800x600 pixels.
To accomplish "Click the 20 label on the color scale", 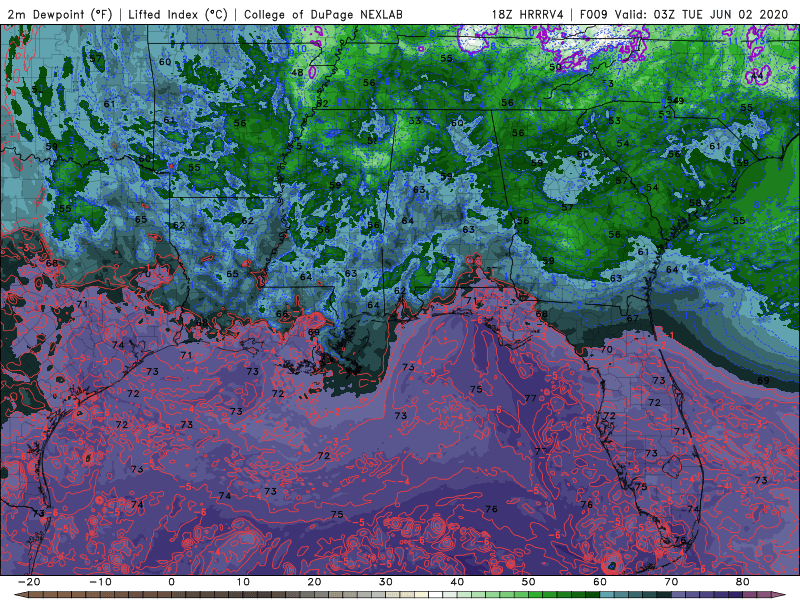I will pyautogui.click(x=314, y=582).
